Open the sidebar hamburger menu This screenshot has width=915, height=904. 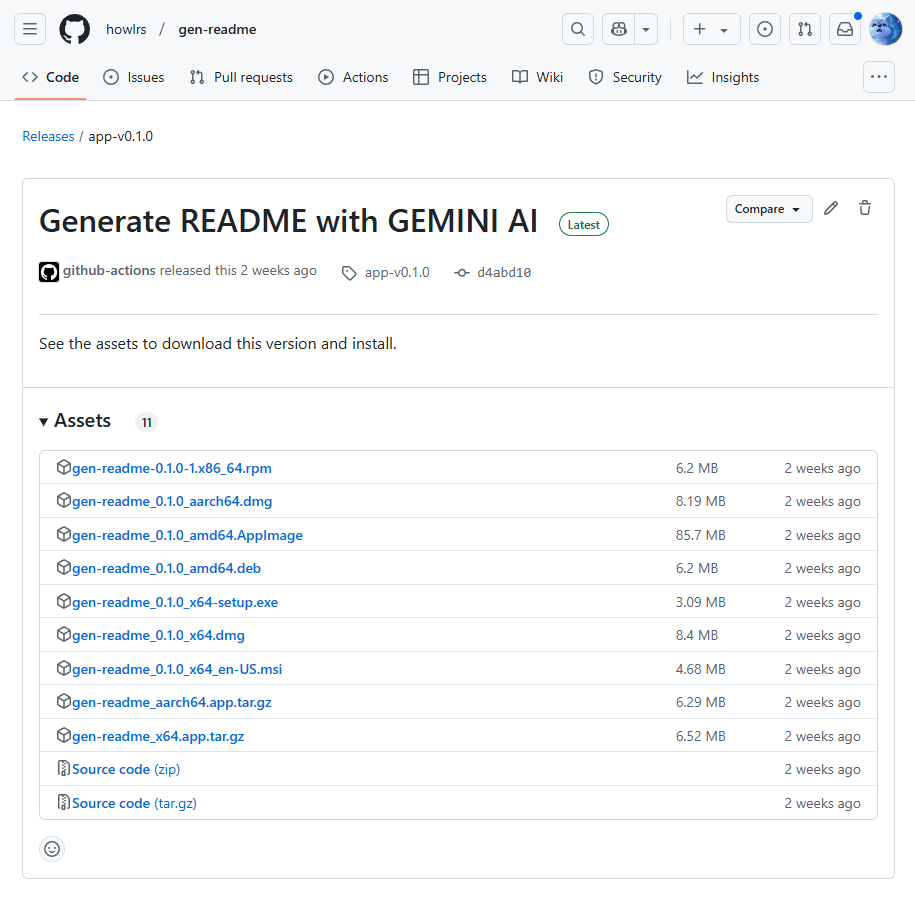click(29, 29)
